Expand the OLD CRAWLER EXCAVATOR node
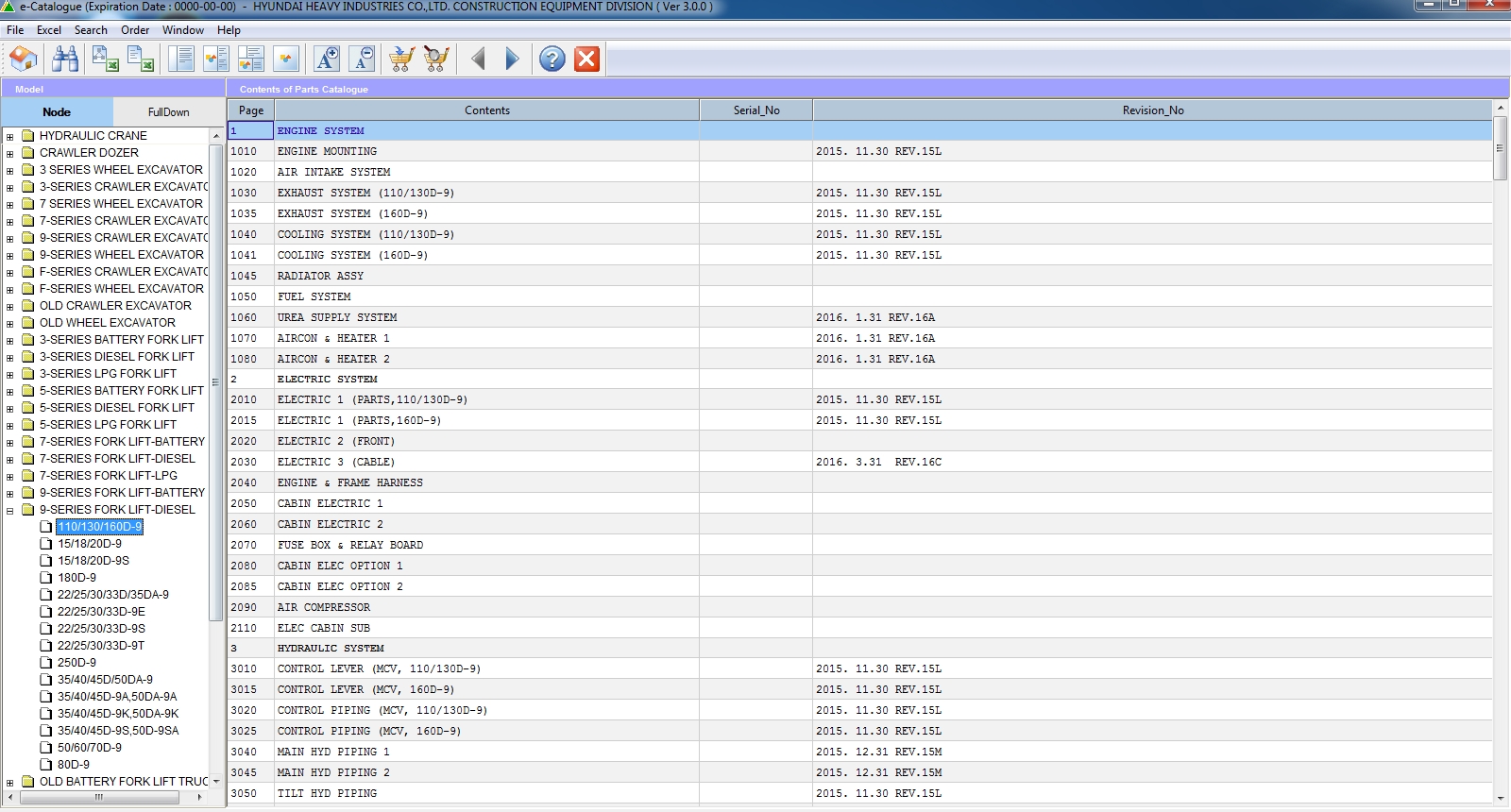 click(x=10, y=306)
